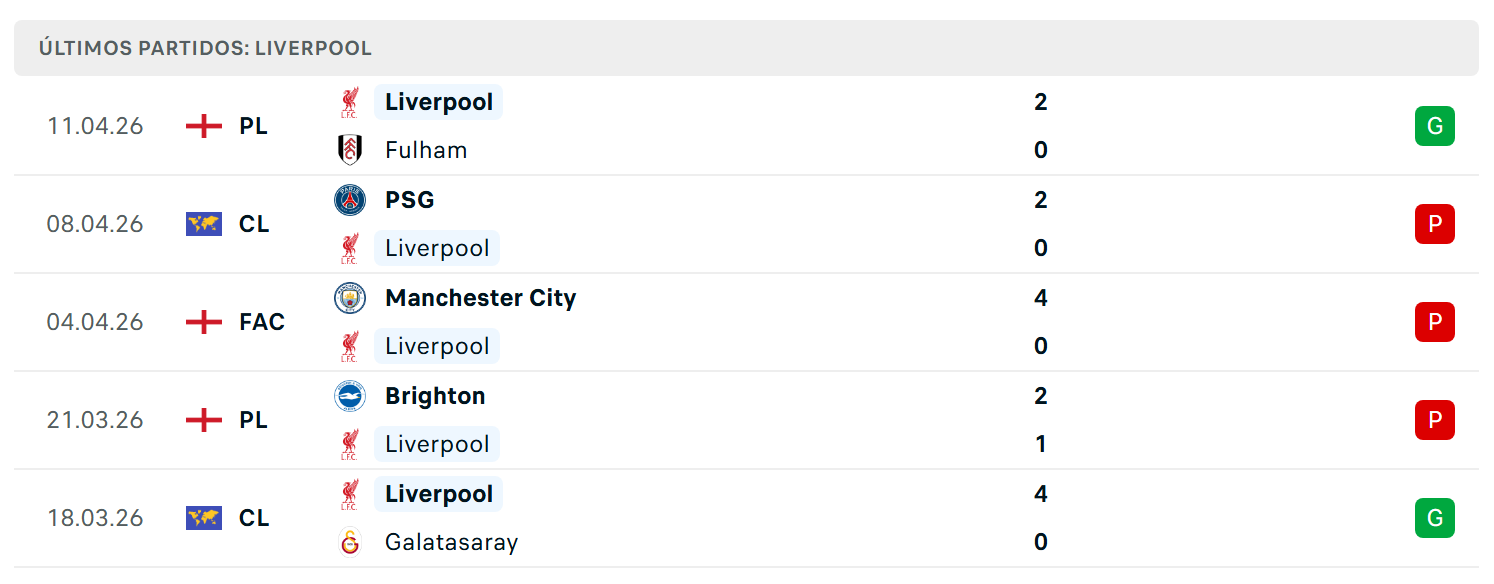Click the PSG club crest
1494x584 pixels.
(x=350, y=200)
